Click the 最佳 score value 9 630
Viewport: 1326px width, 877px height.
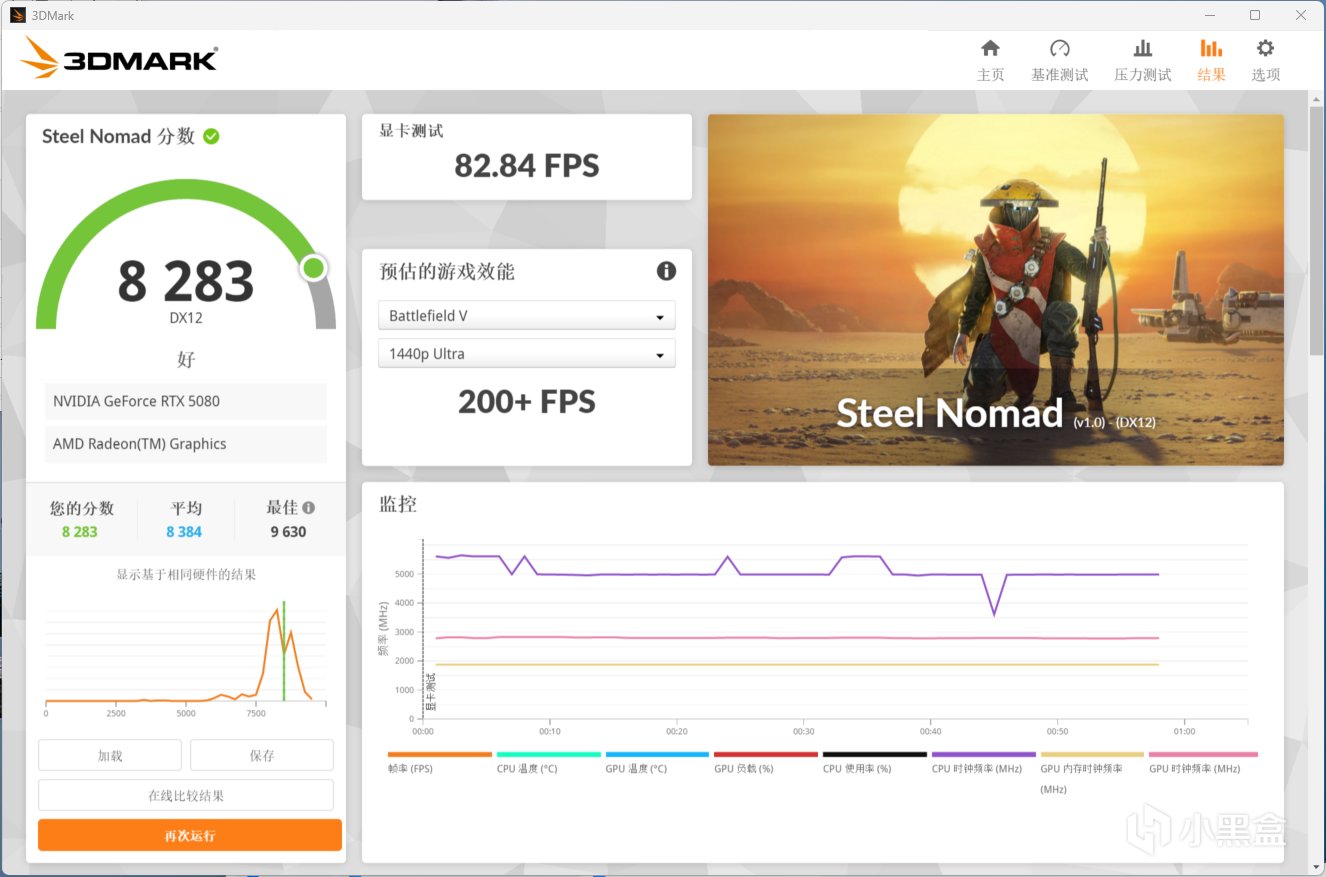(x=288, y=532)
